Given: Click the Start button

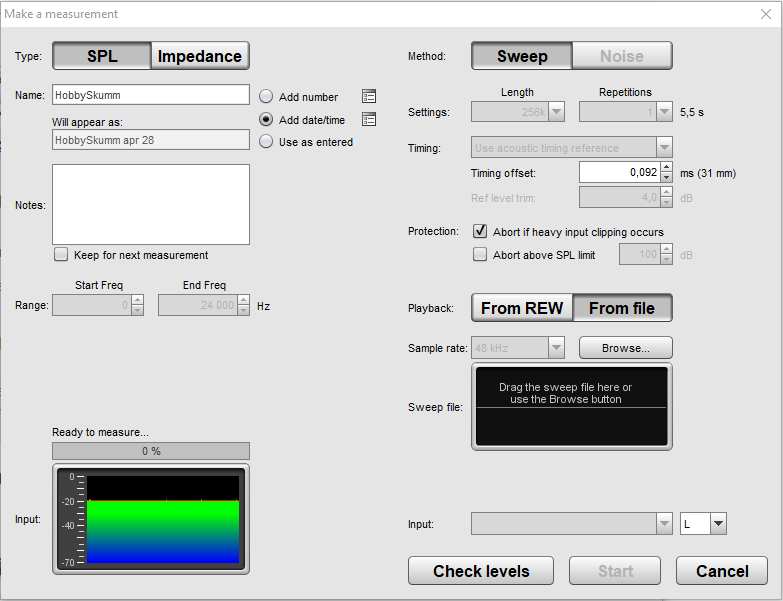Looking at the screenshot, I should [615, 571].
